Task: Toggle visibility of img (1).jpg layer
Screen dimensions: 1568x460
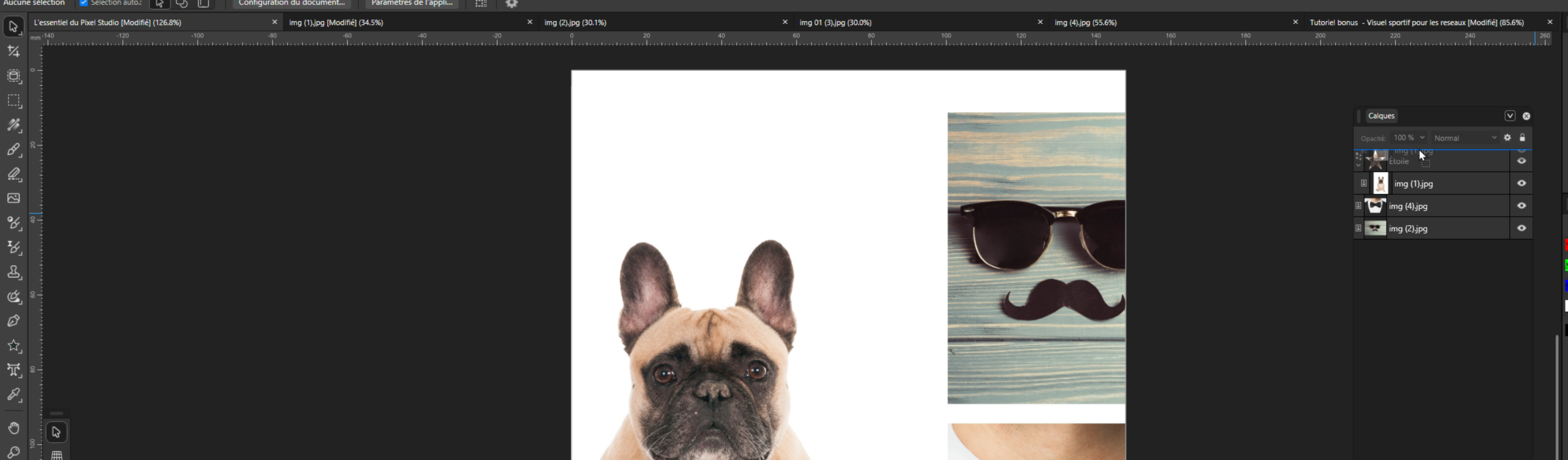Action: click(x=1522, y=183)
